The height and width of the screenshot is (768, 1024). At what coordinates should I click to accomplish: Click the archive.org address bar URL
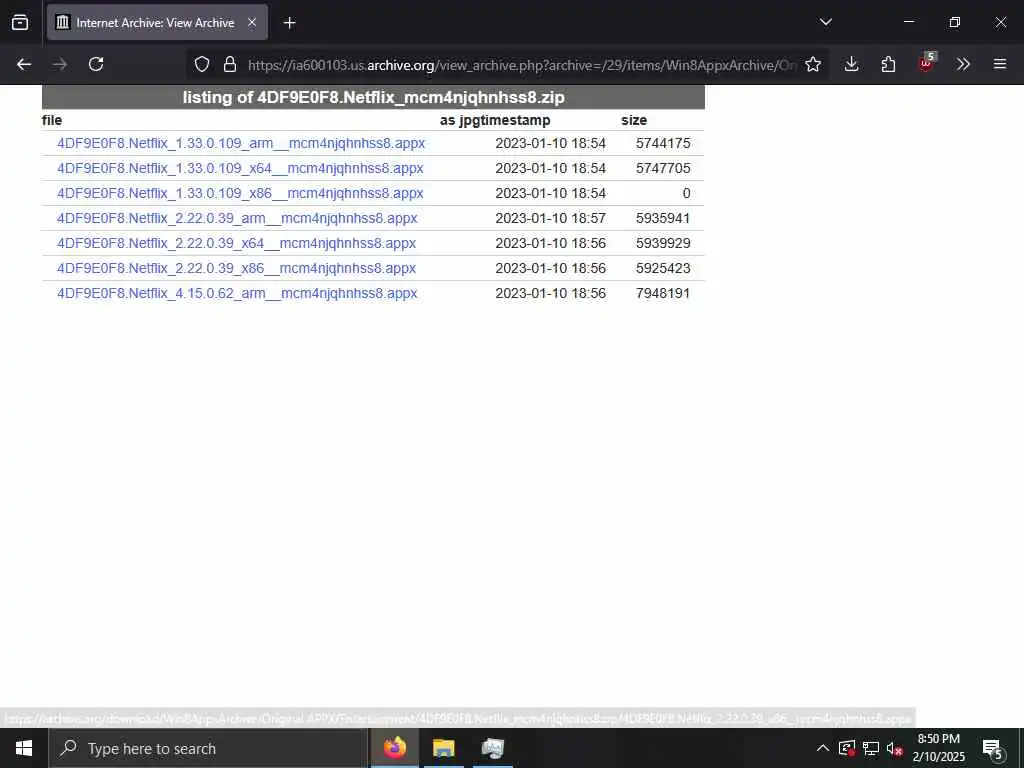pos(521,65)
